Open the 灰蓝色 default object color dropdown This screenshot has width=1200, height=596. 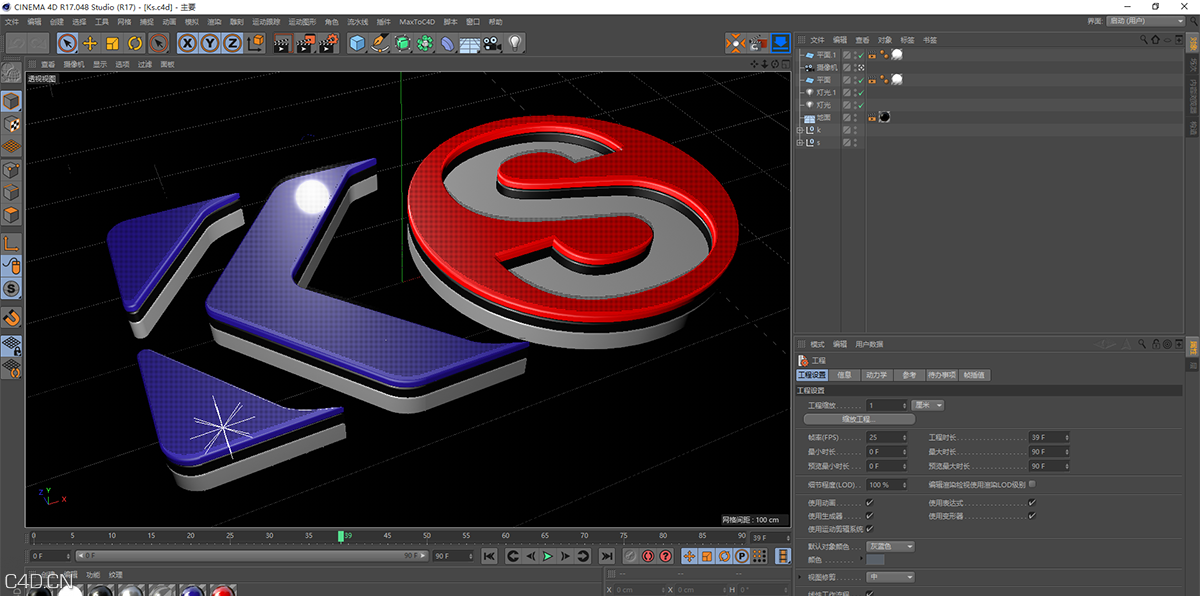891,546
